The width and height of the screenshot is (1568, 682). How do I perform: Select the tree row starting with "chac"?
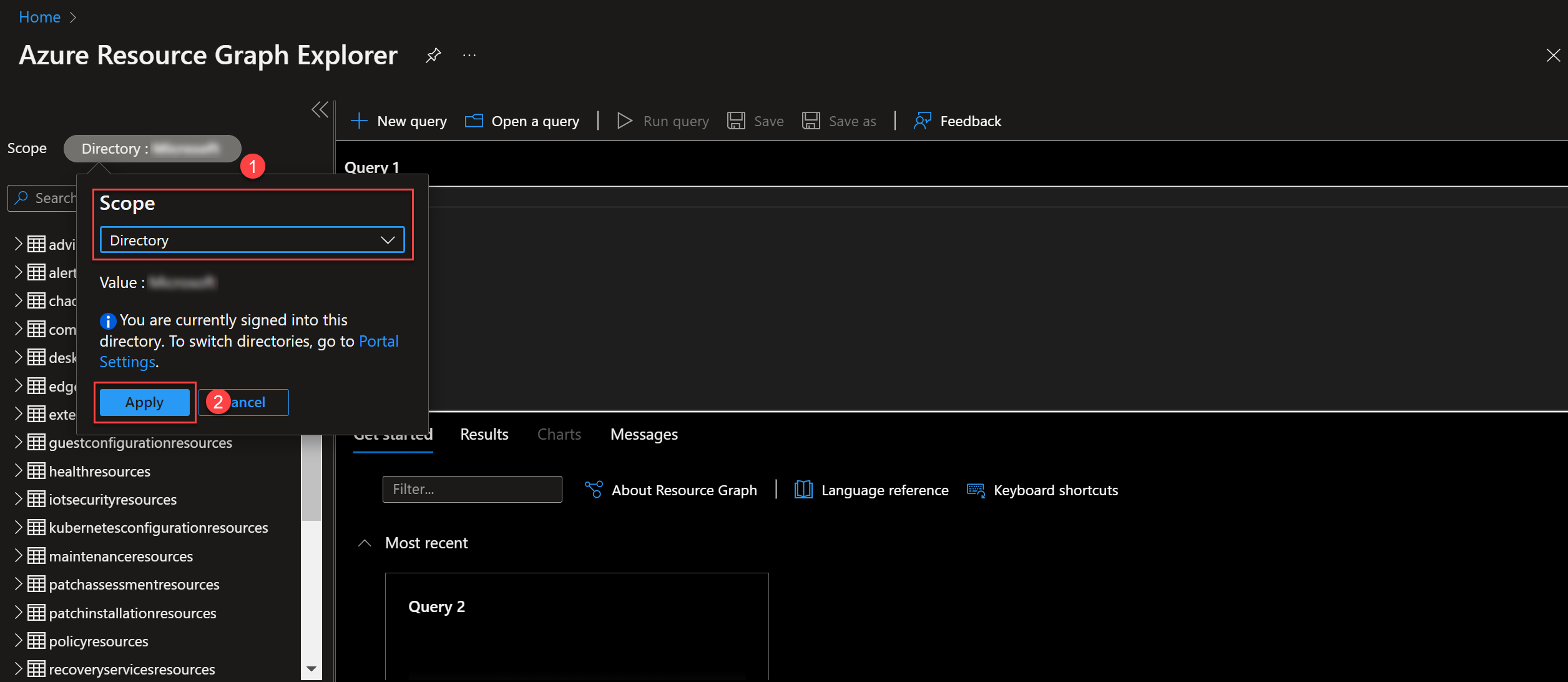click(45, 300)
